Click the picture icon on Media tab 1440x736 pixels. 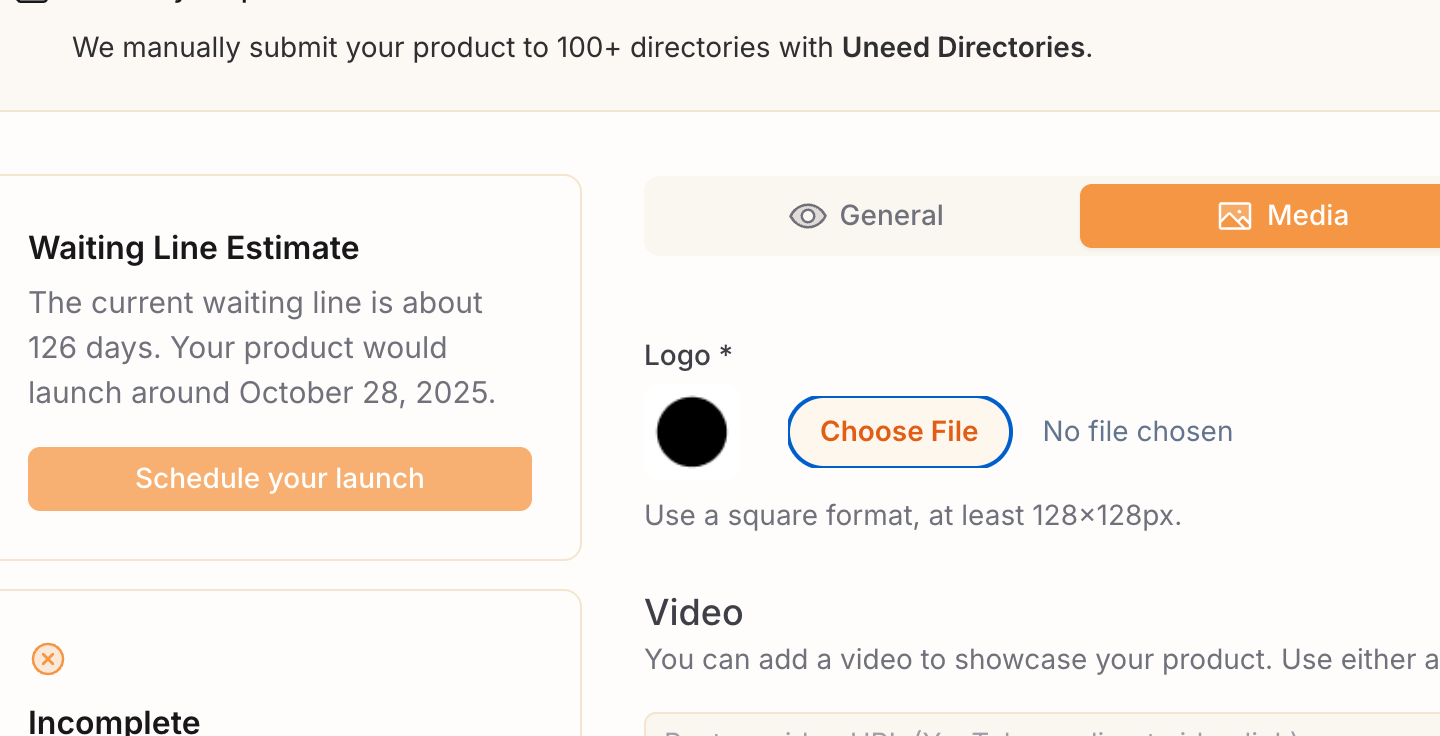click(x=1234, y=216)
